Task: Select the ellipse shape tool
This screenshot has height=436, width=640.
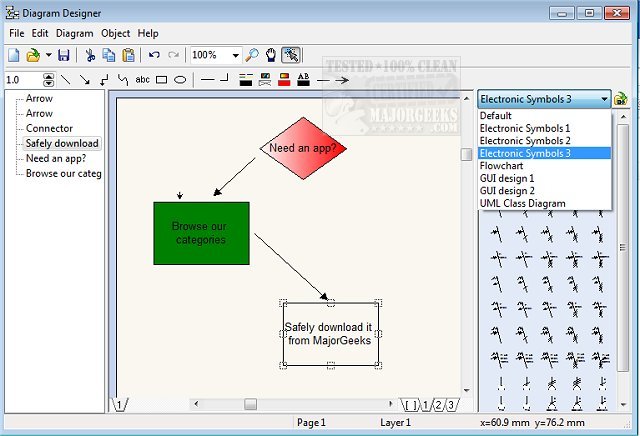Action: (180, 80)
